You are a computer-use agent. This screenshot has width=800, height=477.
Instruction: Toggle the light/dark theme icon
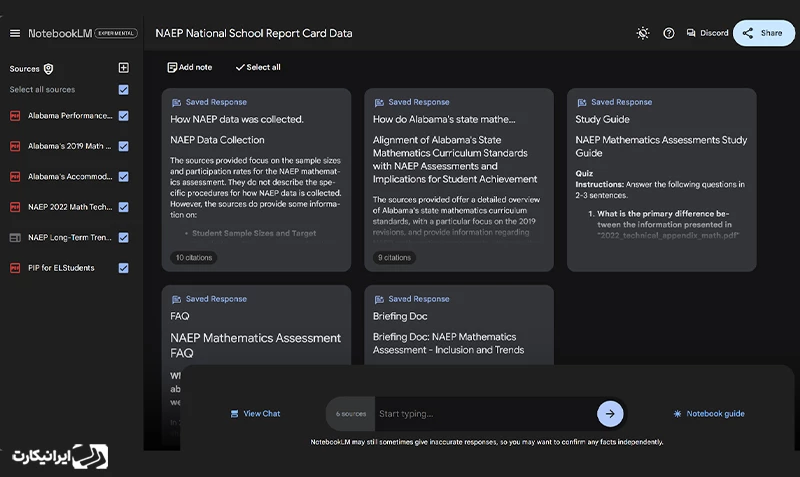(x=643, y=33)
